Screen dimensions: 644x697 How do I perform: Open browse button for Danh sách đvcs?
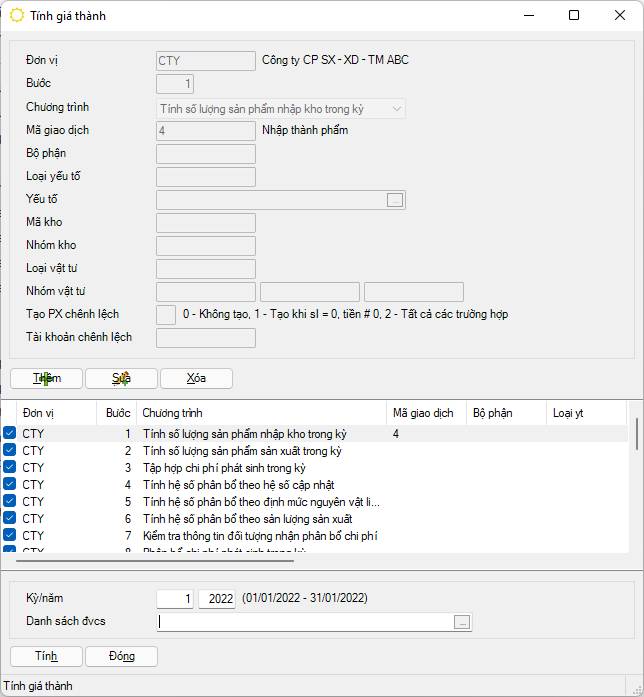[461, 622]
